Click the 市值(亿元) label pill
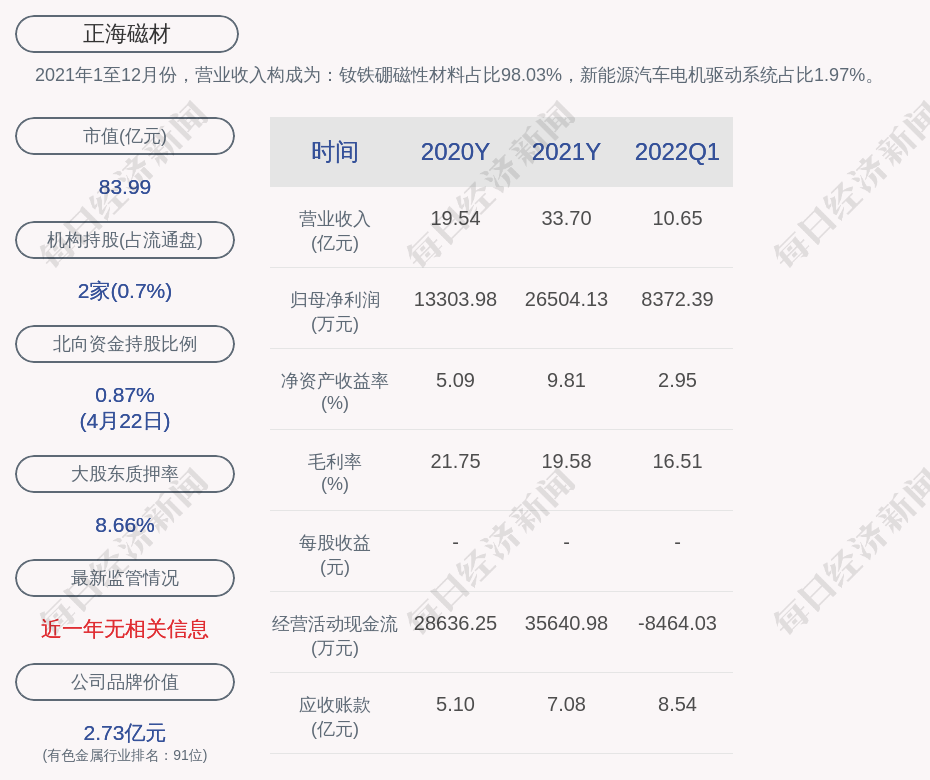Screen dimensions: 930x780 (x=125, y=136)
